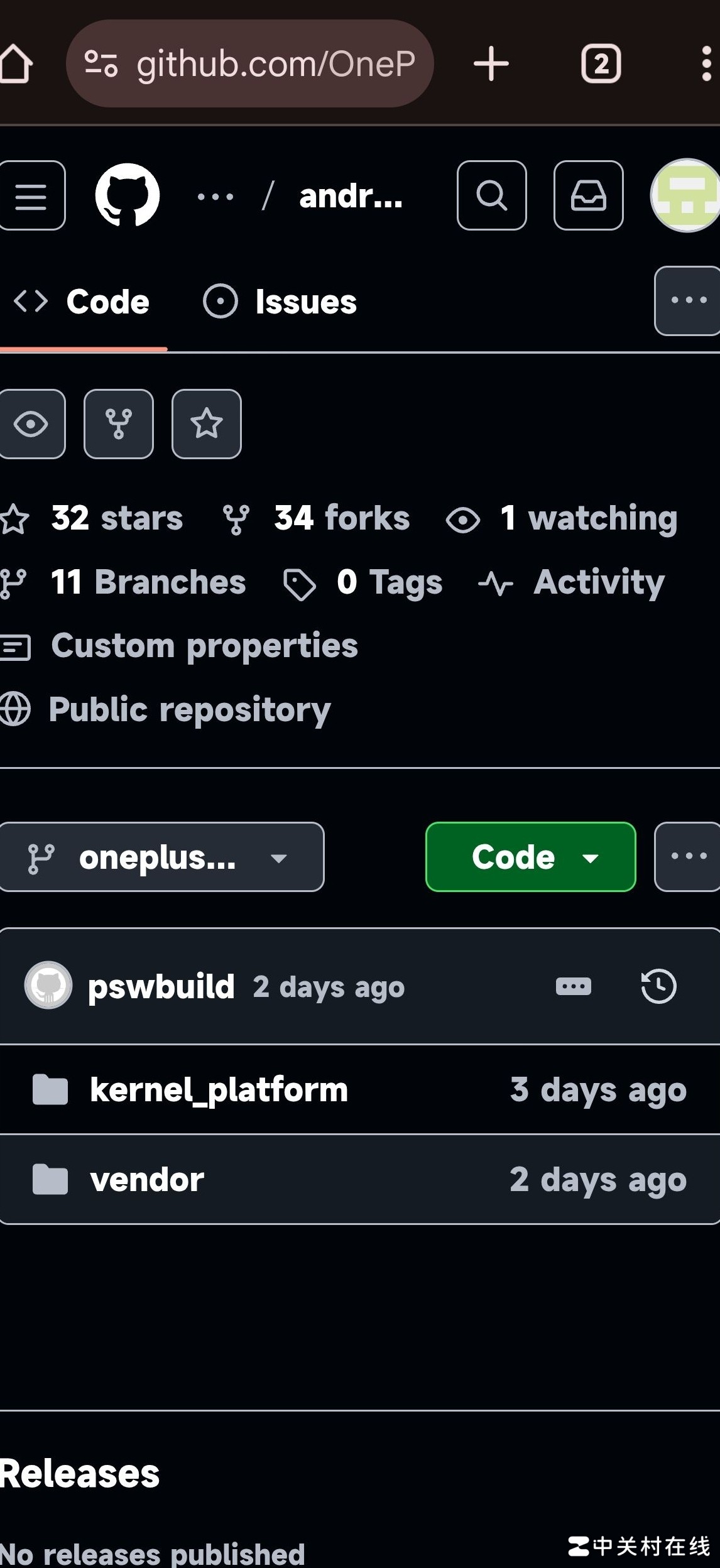
Task: Expand more repository tabs via ellipsis button
Action: 688,301
